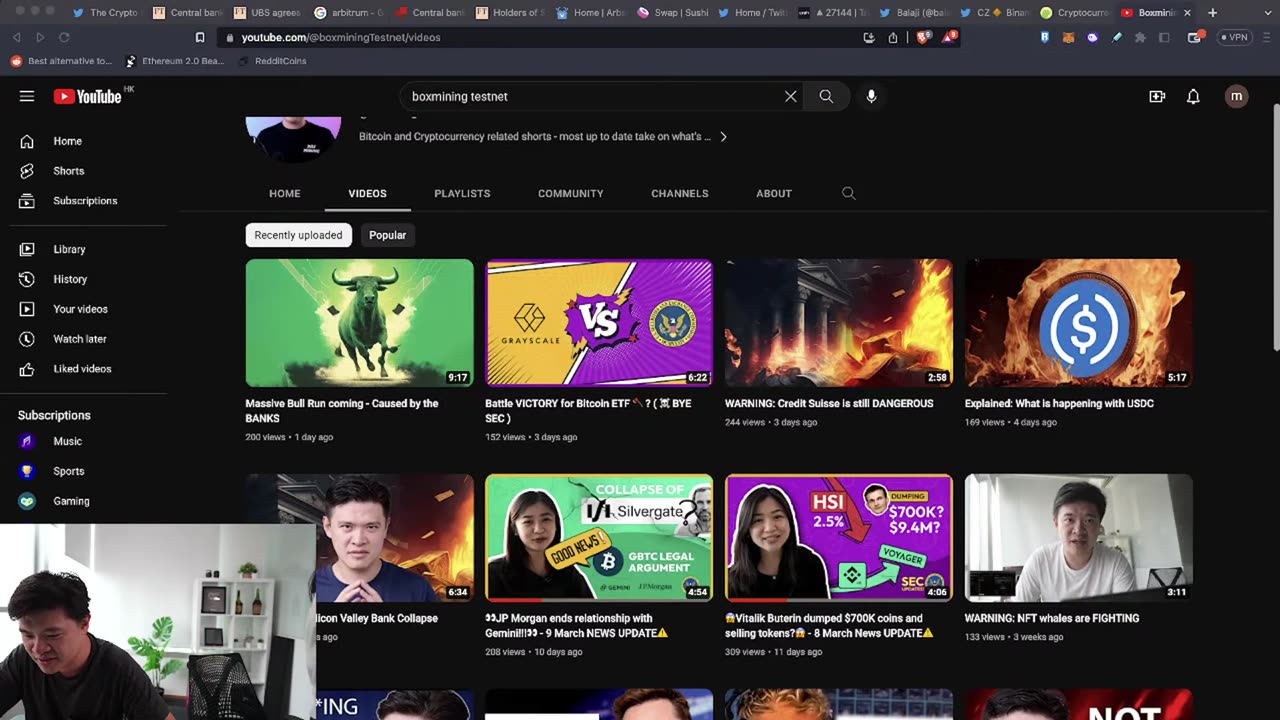This screenshot has width=1280, height=720.
Task: Open the extensions puzzle-piece menu
Action: (1140, 37)
